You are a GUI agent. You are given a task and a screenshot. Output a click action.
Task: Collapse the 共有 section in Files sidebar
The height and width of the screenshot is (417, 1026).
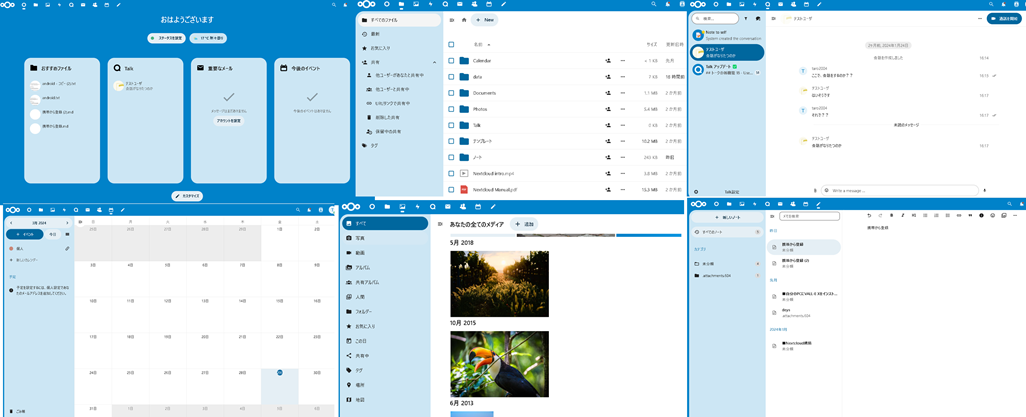(x=434, y=62)
